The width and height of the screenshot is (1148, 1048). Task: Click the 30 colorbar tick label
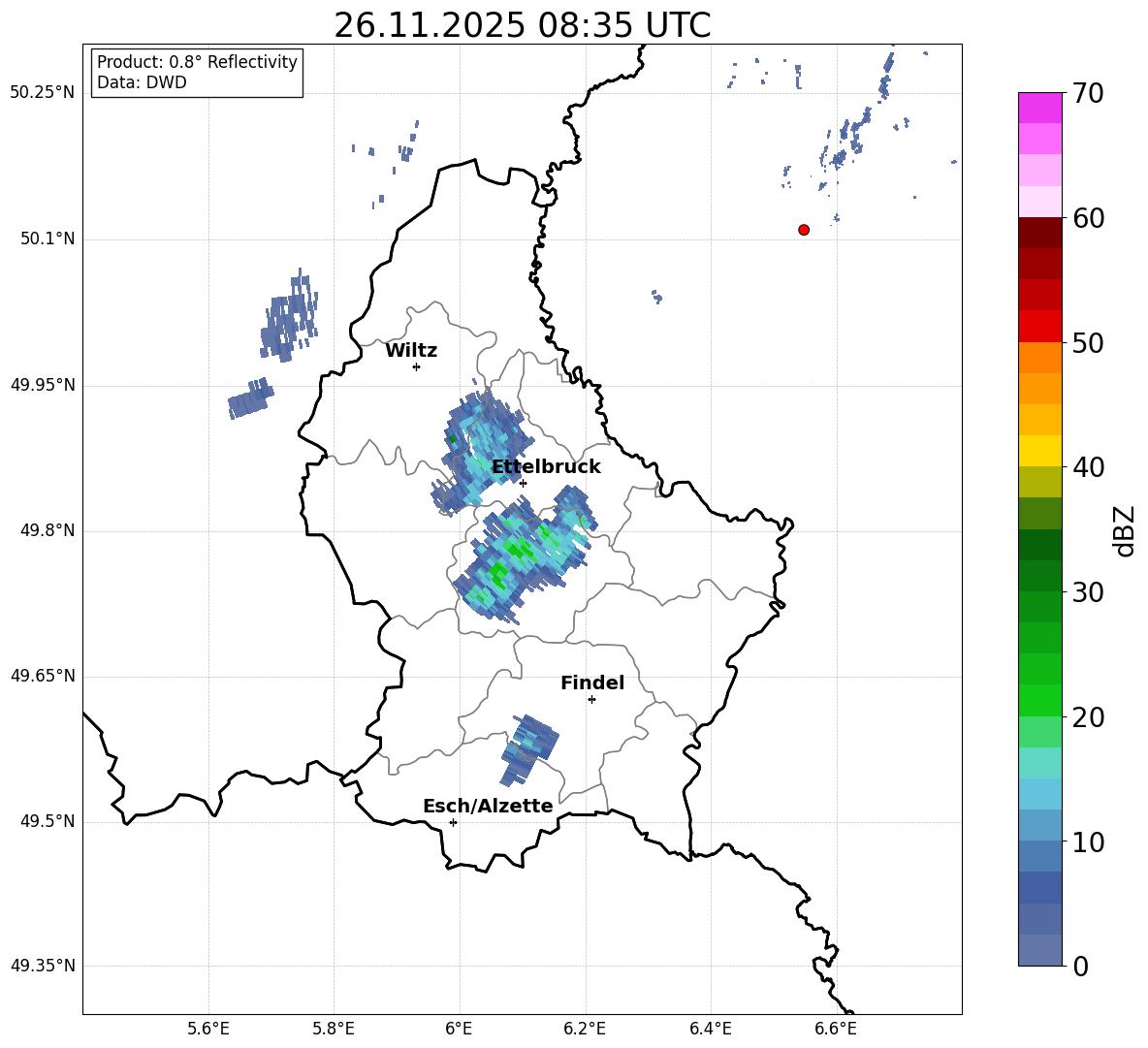pos(1089,592)
